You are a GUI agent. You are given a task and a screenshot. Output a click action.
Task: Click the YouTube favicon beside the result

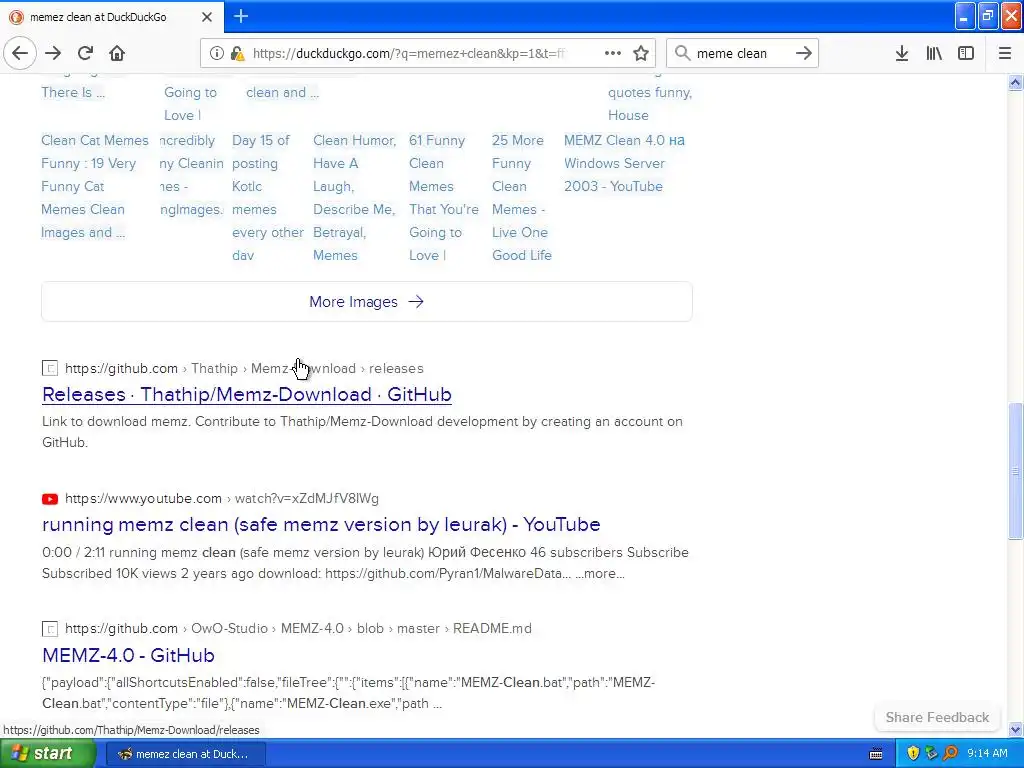click(x=50, y=499)
